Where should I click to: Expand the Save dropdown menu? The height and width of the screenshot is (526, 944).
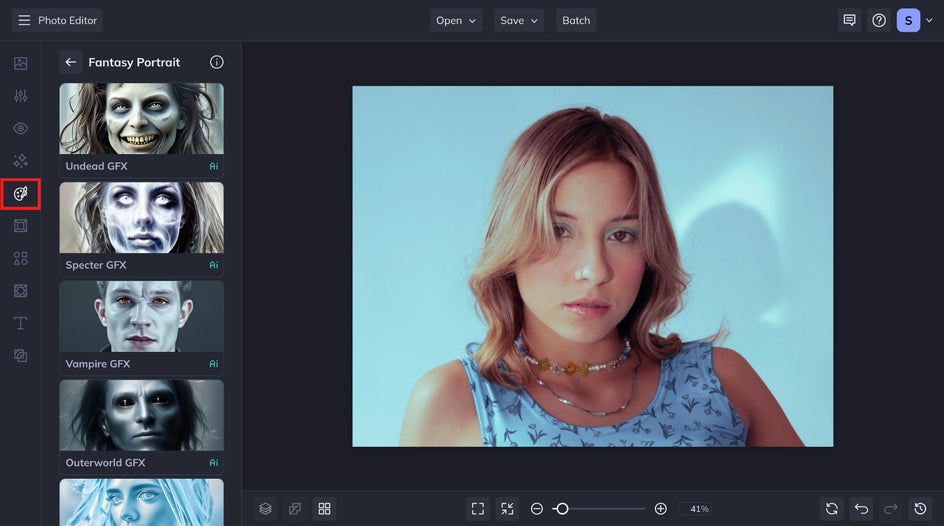tap(518, 20)
